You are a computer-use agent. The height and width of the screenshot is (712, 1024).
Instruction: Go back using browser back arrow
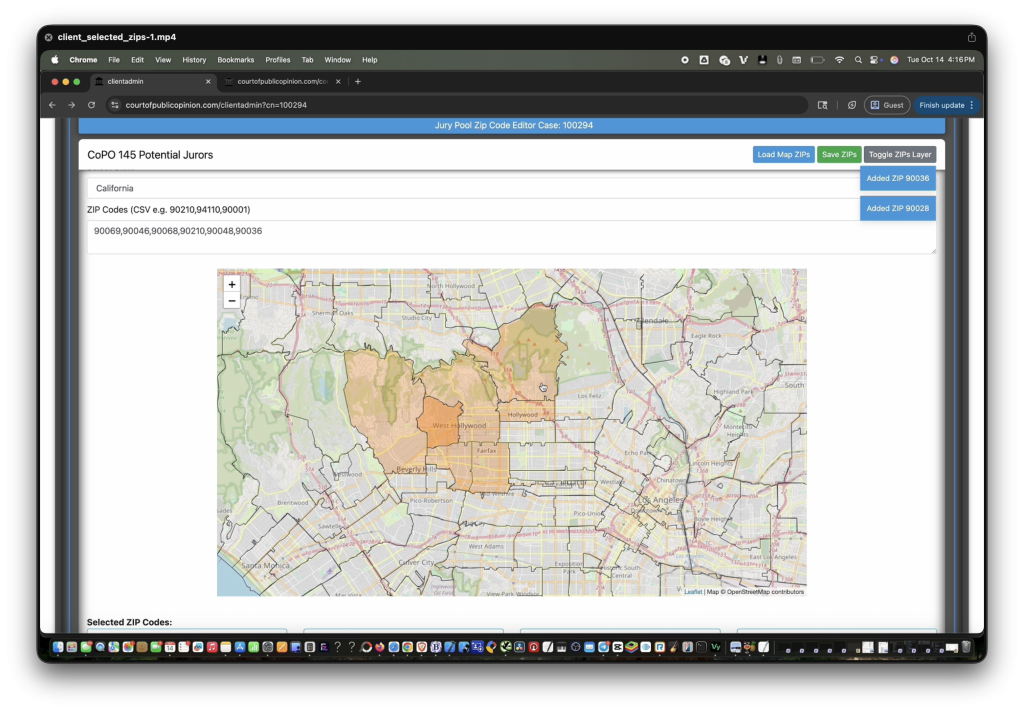52,105
